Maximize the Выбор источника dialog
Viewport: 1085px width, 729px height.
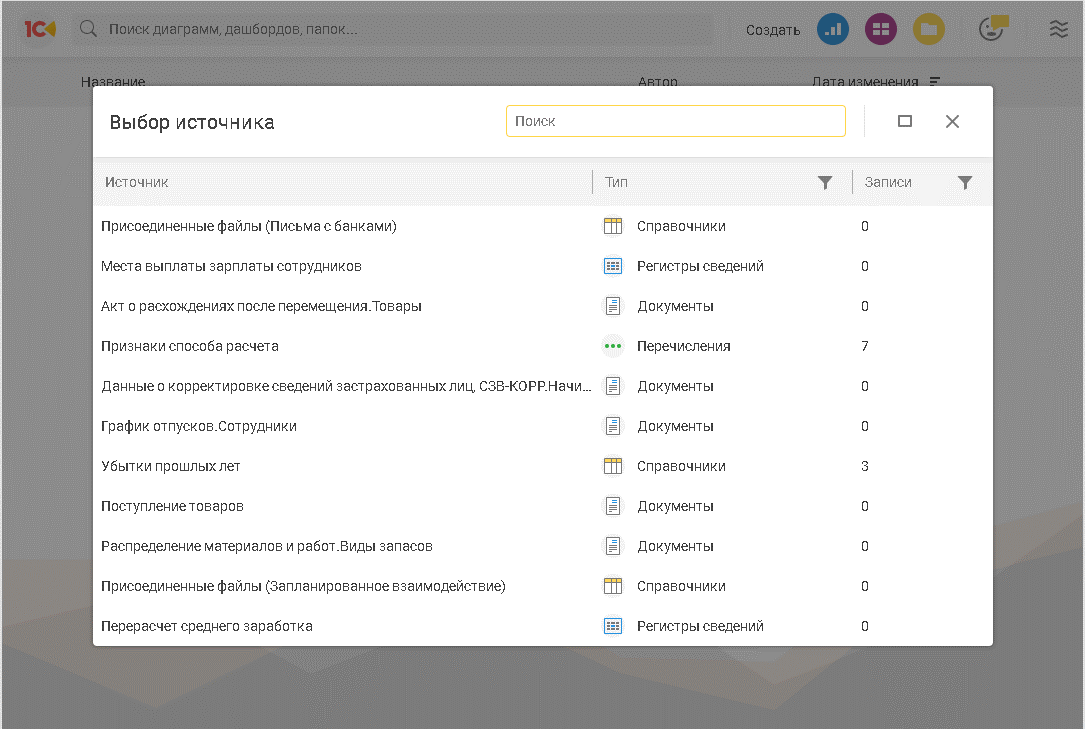point(905,121)
